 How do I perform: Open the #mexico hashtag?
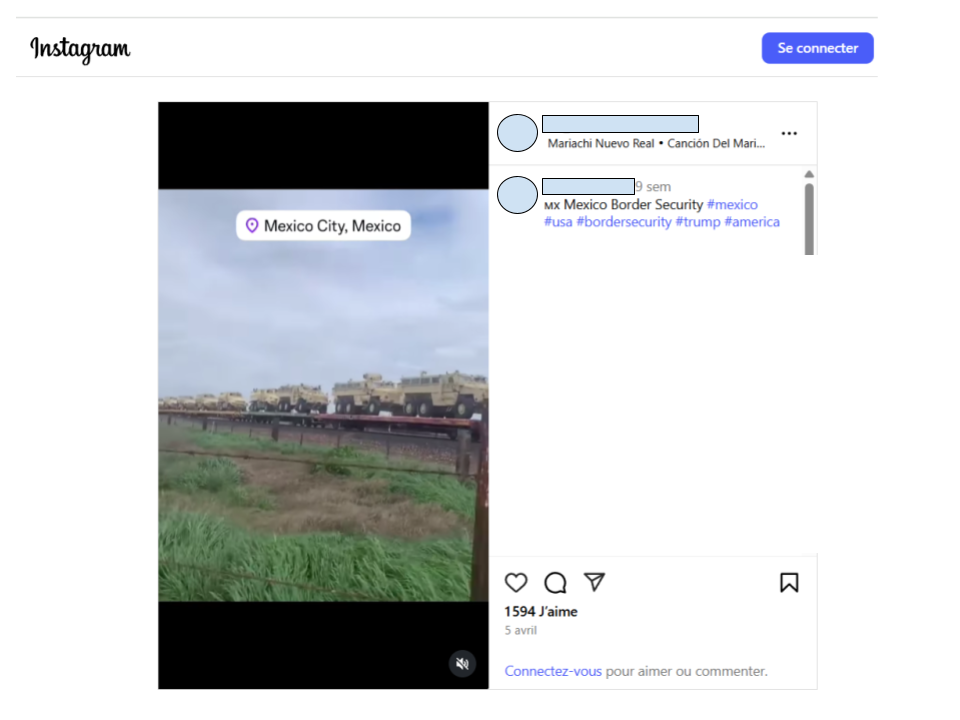click(x=732, y=204)
